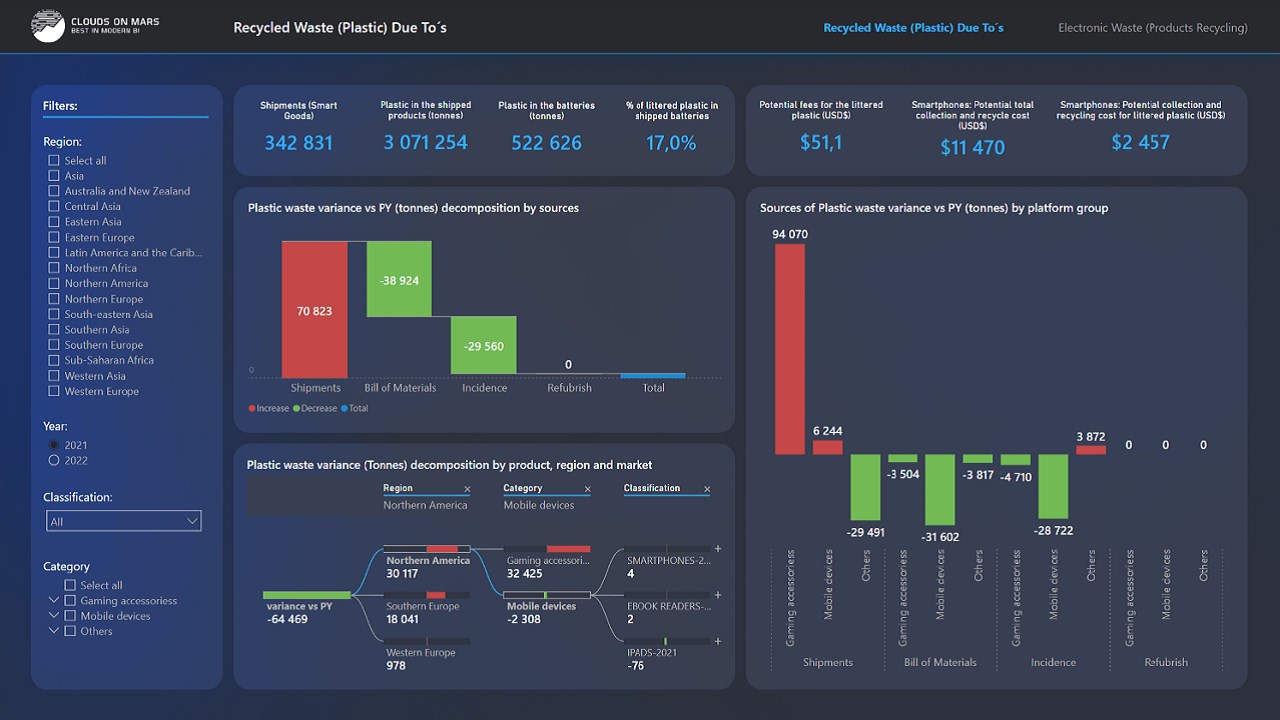
Task: Click the green Incidence -29 560 bar
Action: tap(484, 345)
